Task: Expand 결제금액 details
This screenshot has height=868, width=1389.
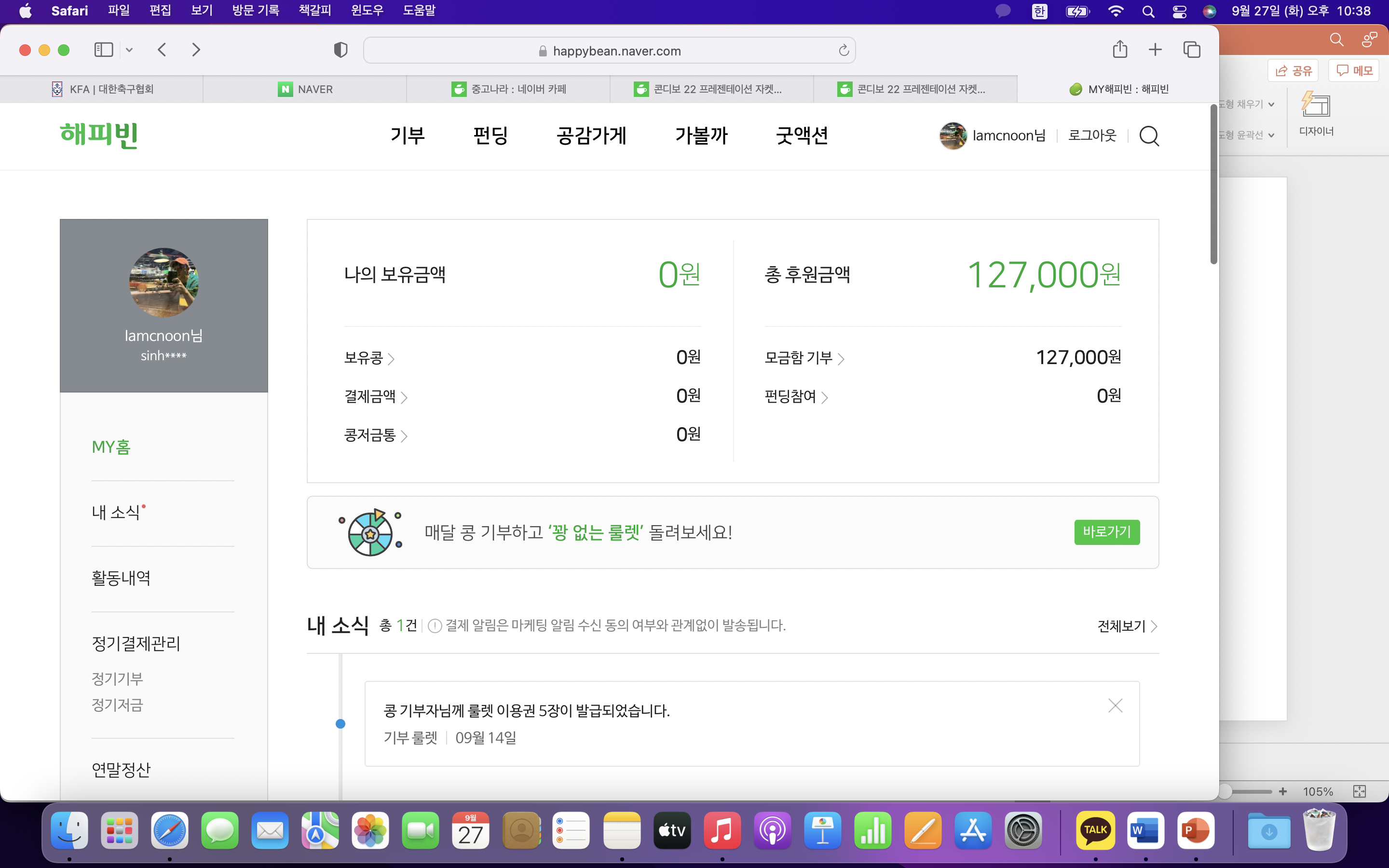Action: pos(376,396)
